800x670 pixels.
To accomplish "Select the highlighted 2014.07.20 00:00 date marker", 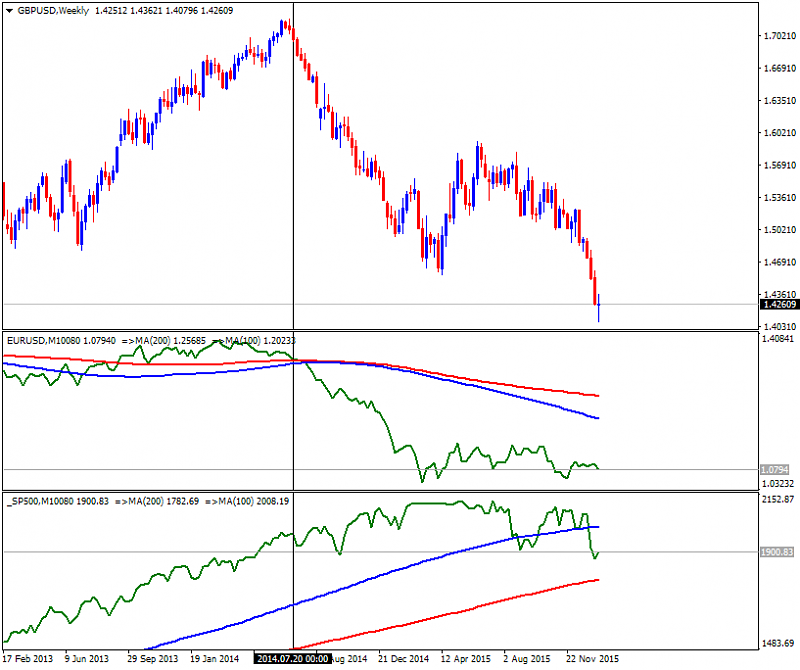I will click(x=292, y=659).
